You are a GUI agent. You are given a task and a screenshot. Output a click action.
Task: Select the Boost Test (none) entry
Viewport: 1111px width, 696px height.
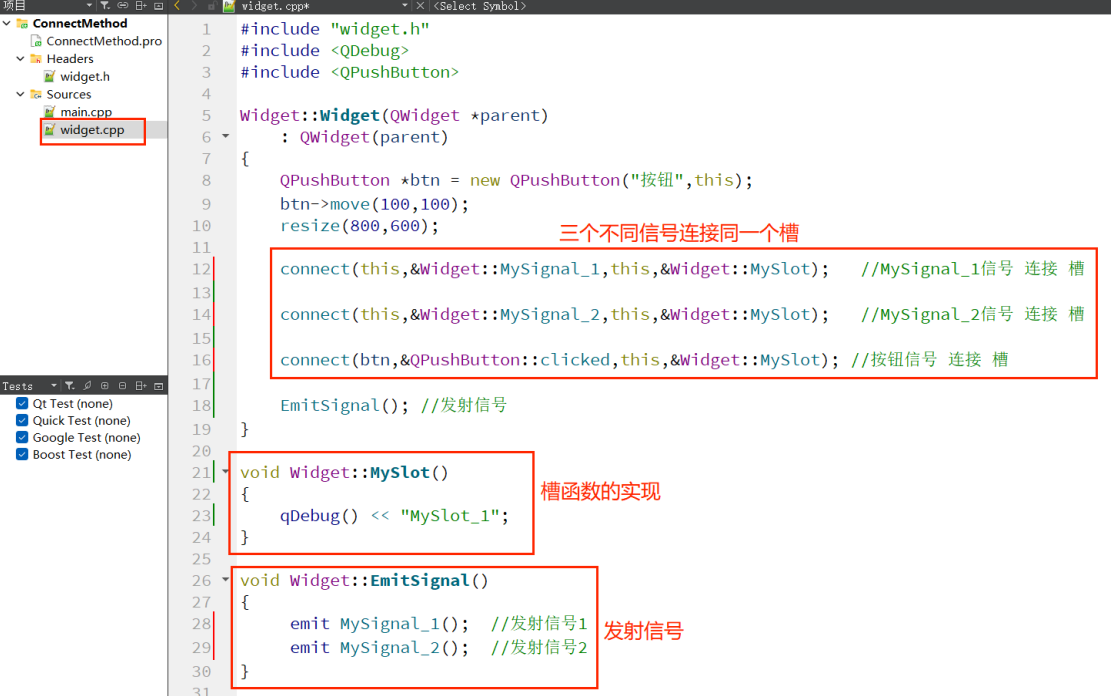(x=81, y=454)
